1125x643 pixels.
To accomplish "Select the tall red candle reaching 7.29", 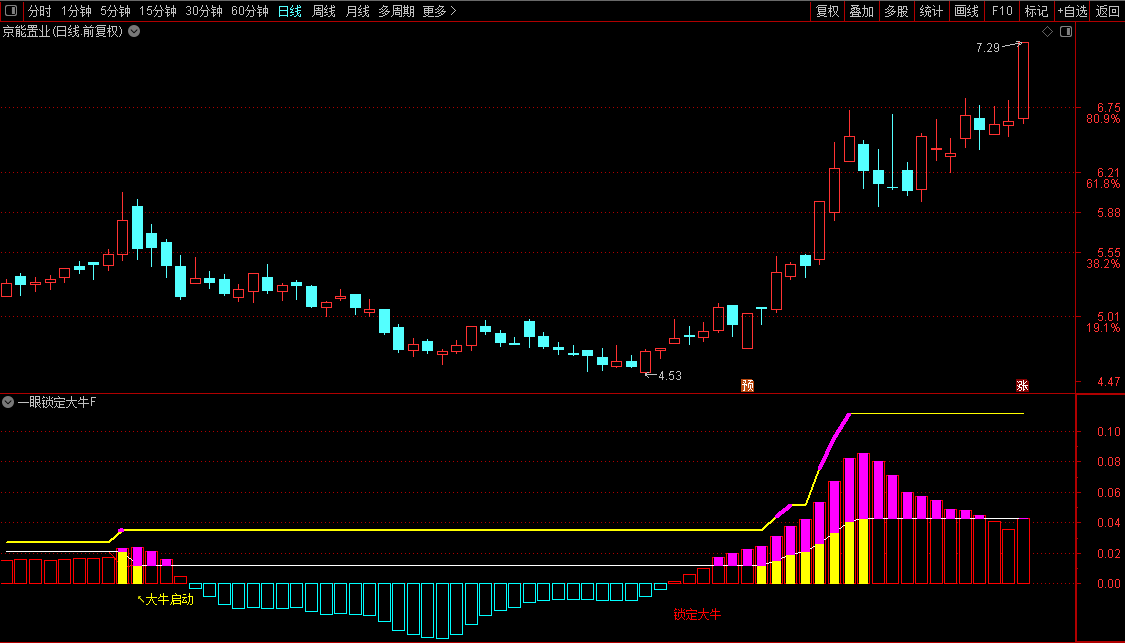I will pyautogui.click(x=1023, y=81).
